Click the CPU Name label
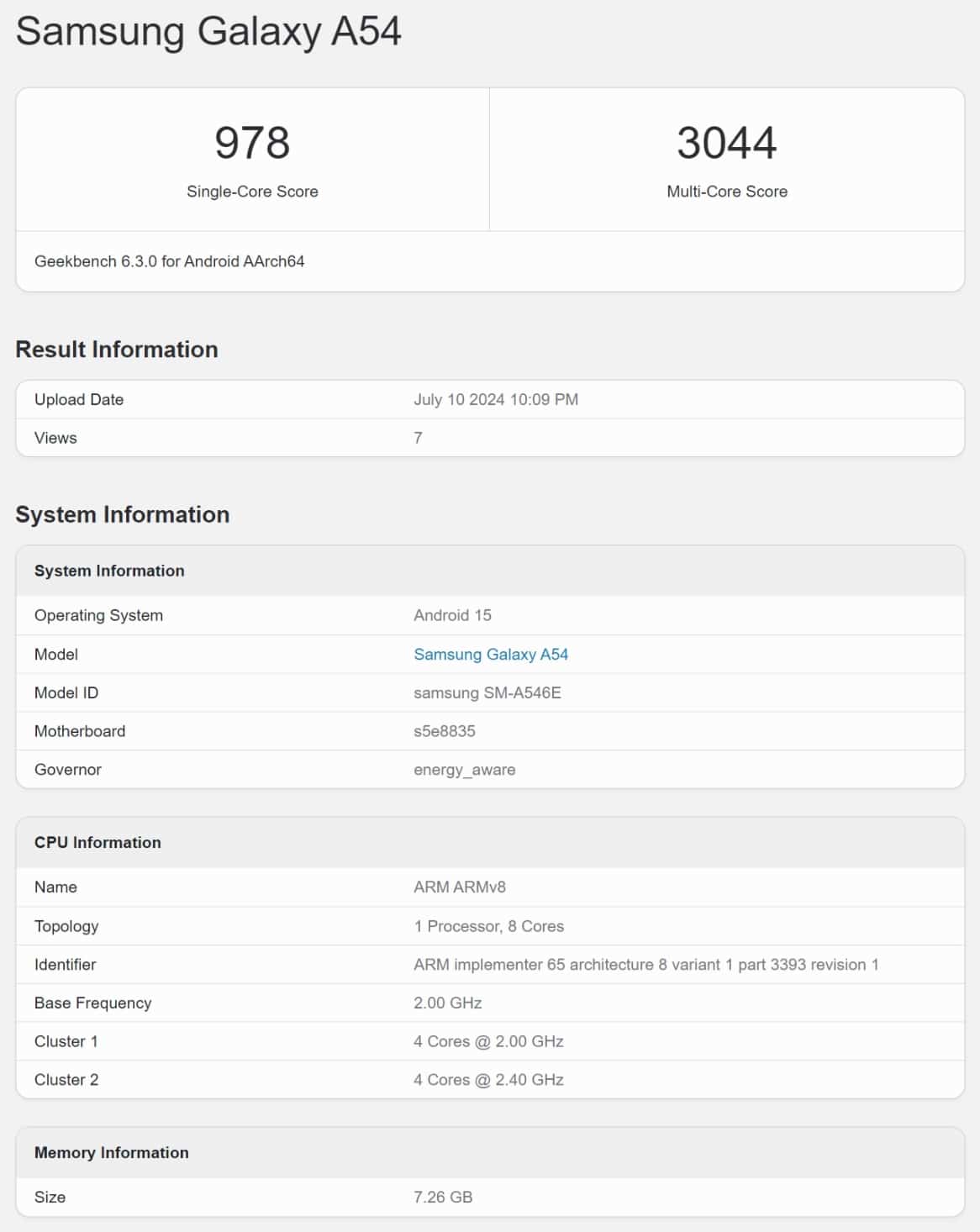Screen dimensions: 980x1232 (x=55, y=887)
